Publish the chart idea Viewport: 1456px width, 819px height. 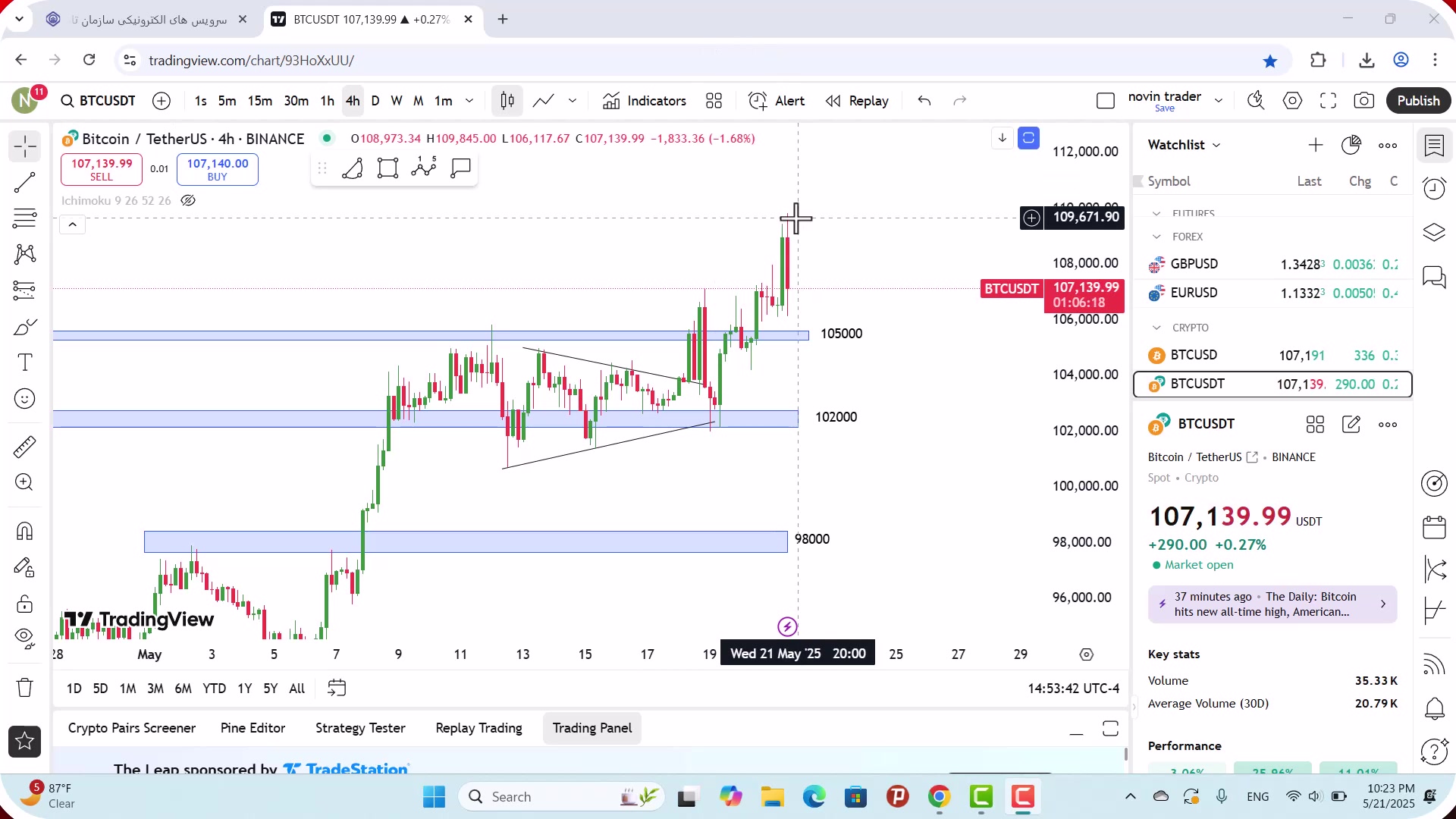tap(1418, 101)
